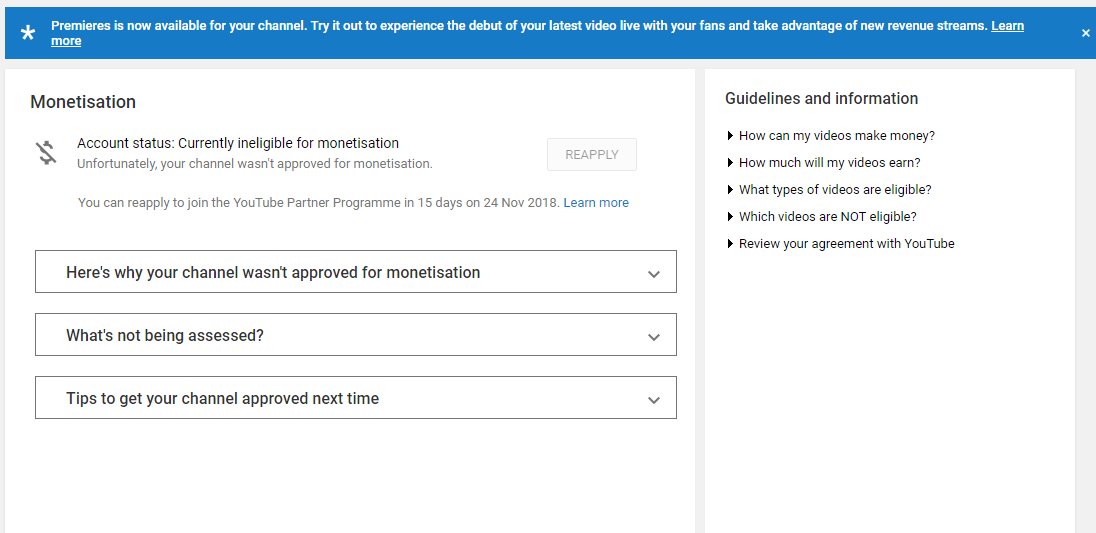This screenshot has width=1096, height=533.
Task: Click the "Guidelines and information" heading
Action: point(821,98)
